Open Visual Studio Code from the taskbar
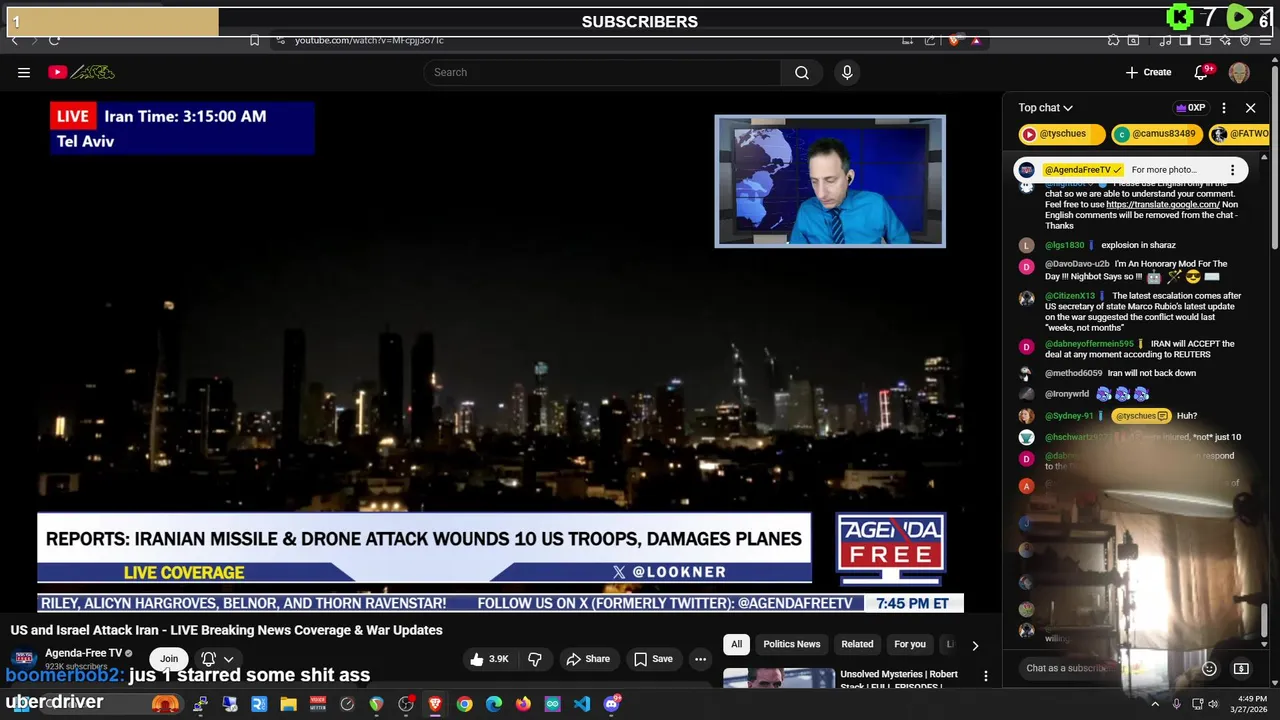Image resolution: width=1280 pixels, height=720 pixels. pos(582,704)
